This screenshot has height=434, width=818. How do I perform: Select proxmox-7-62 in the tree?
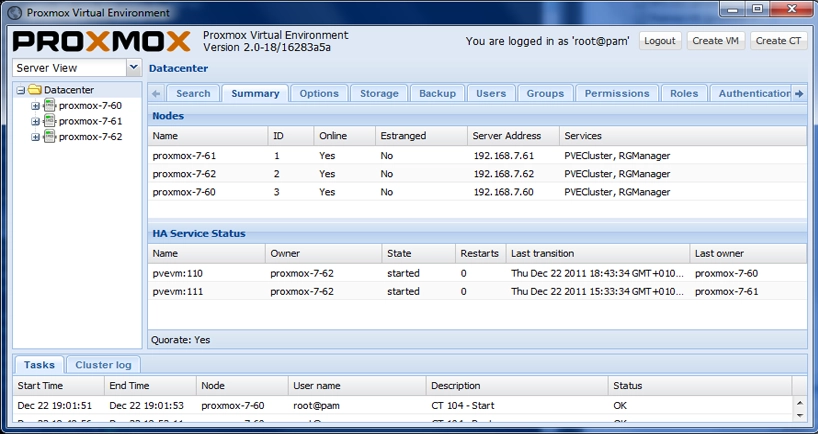point(90,137)
